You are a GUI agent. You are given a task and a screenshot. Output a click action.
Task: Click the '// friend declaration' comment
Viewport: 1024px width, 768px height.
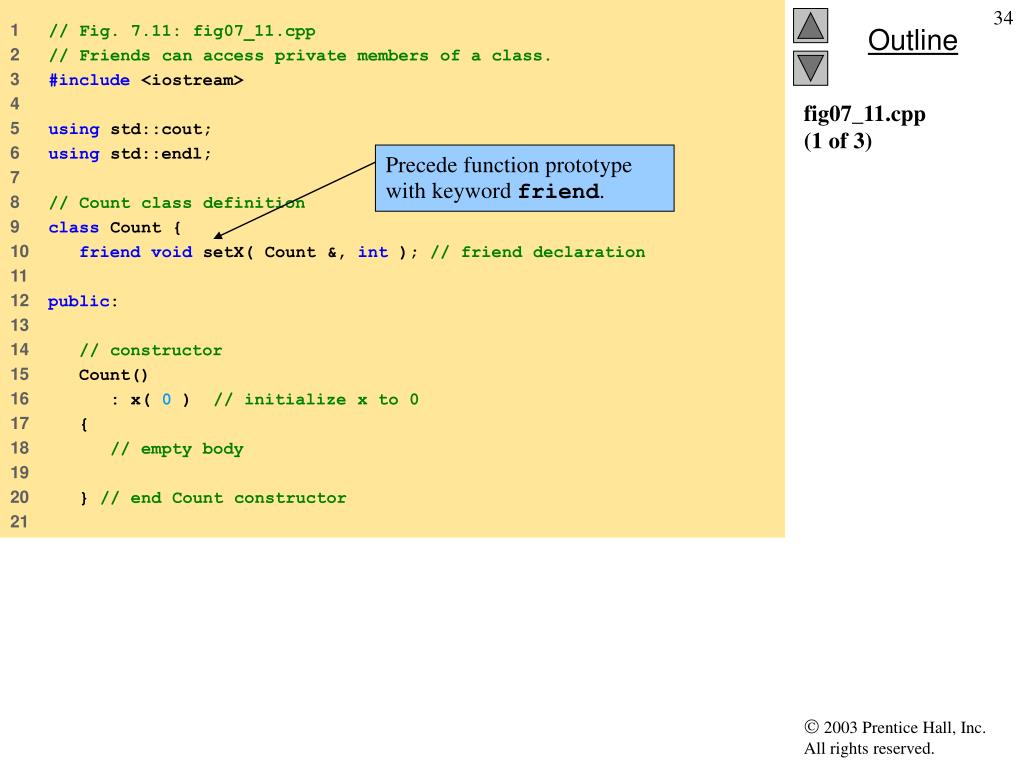(537, 252)
